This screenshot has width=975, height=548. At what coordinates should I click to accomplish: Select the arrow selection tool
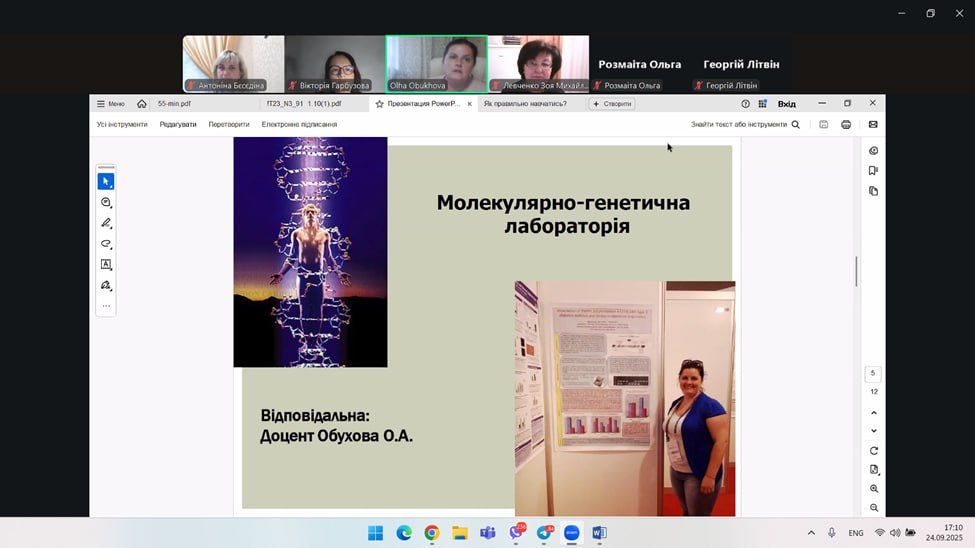(x=105, y=181)
